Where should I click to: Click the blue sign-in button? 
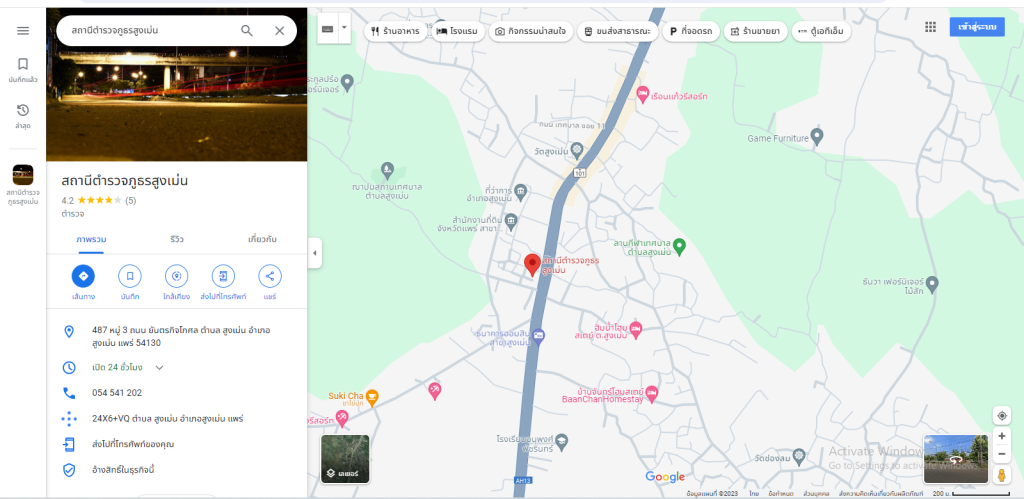pos(976,27)
